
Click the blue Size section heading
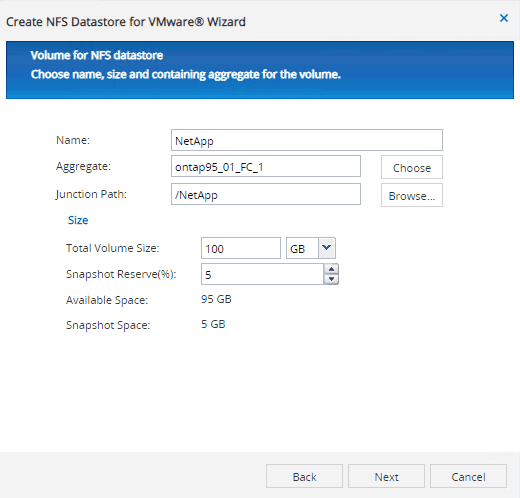click(78, 220)
